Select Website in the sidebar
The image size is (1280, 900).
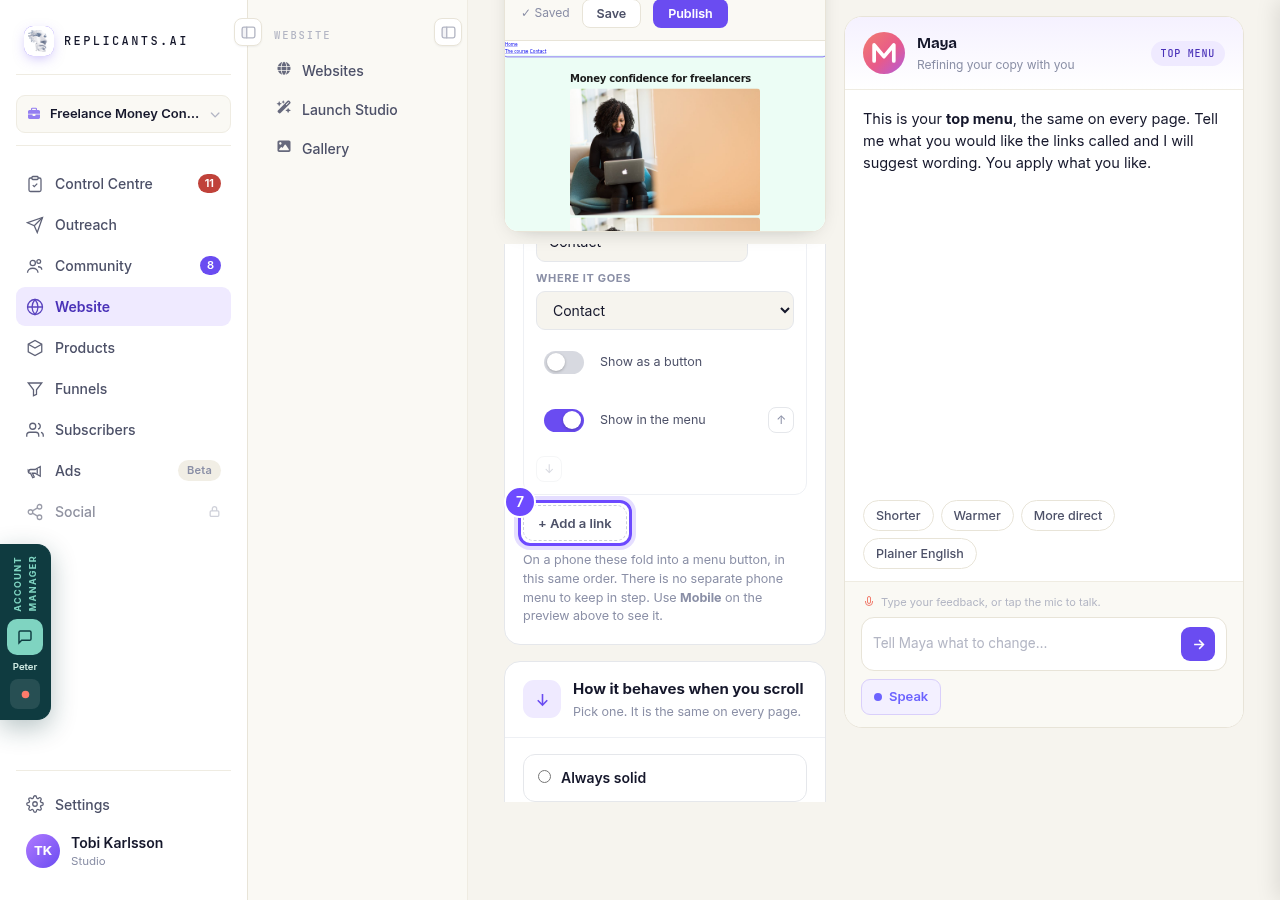[123, 307]
